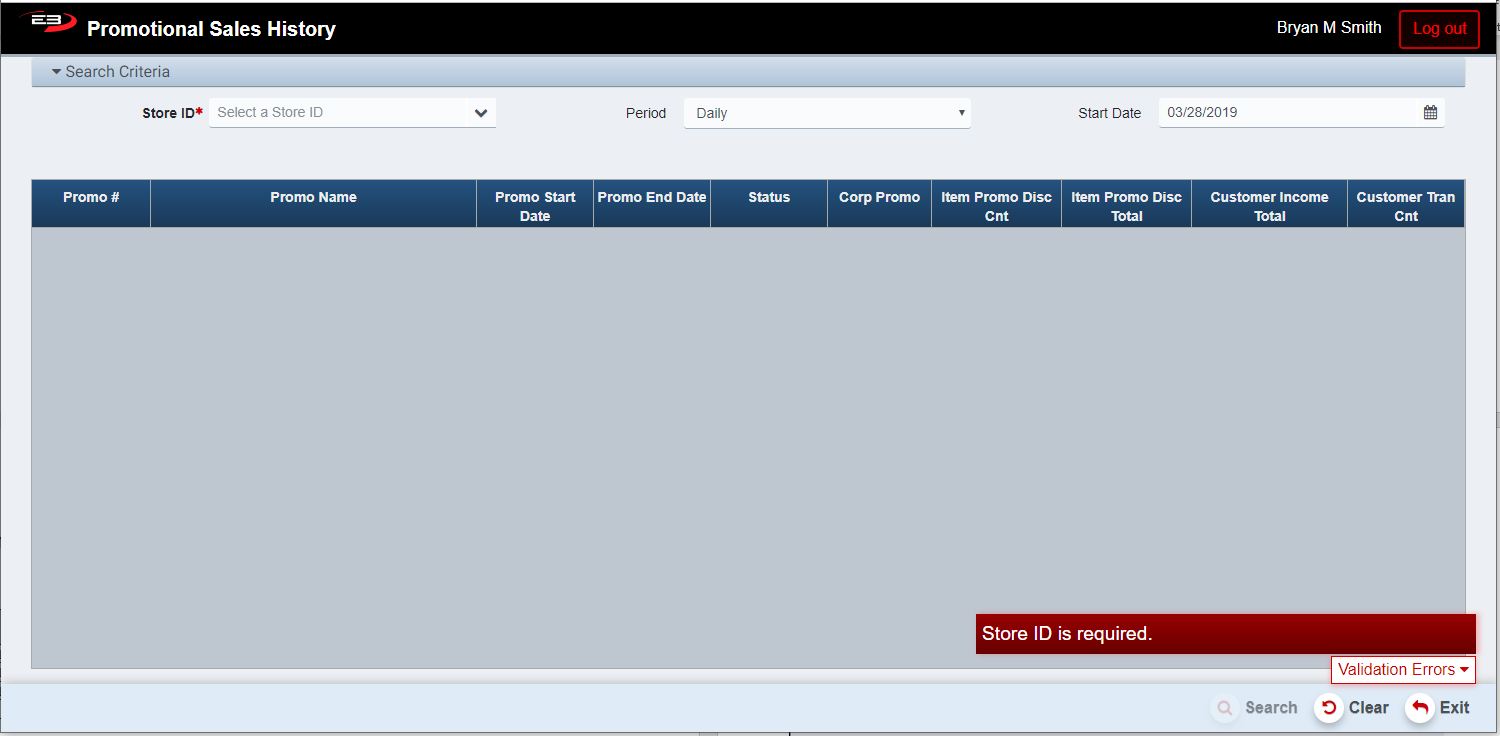Click the Search magnifier icon
The image size is (1500, 736).
tap(1224, 708)
